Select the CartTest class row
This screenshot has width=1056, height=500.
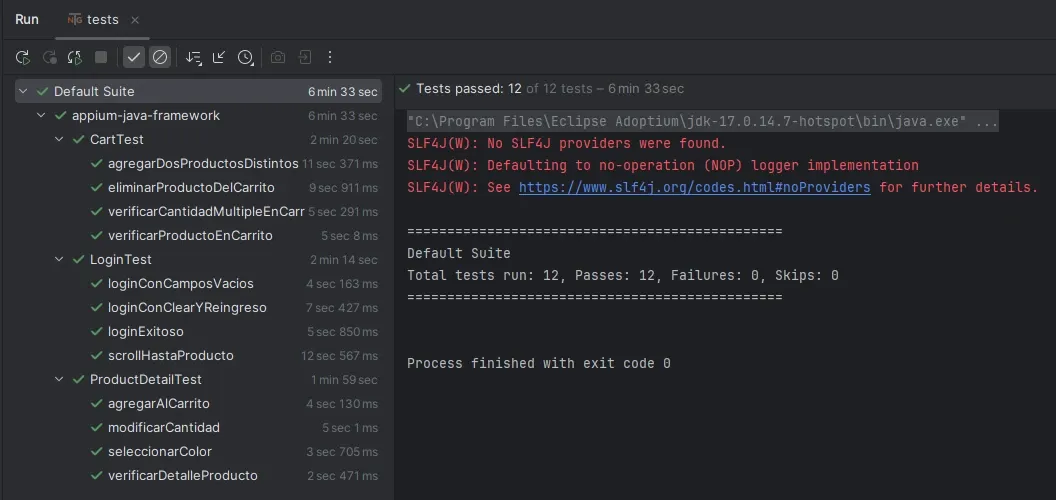coord(198,139)
